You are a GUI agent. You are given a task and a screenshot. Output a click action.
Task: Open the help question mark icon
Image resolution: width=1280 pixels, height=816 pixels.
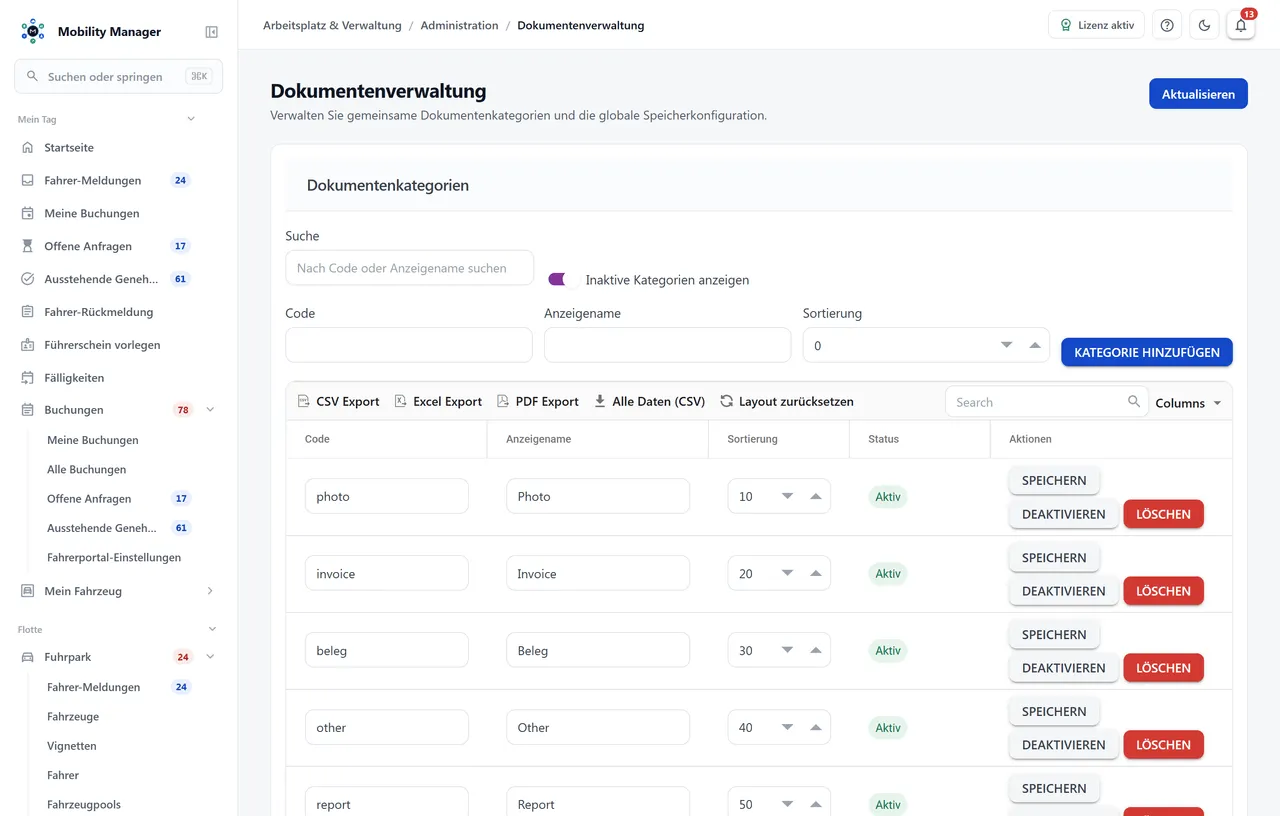click(1167, 25)
